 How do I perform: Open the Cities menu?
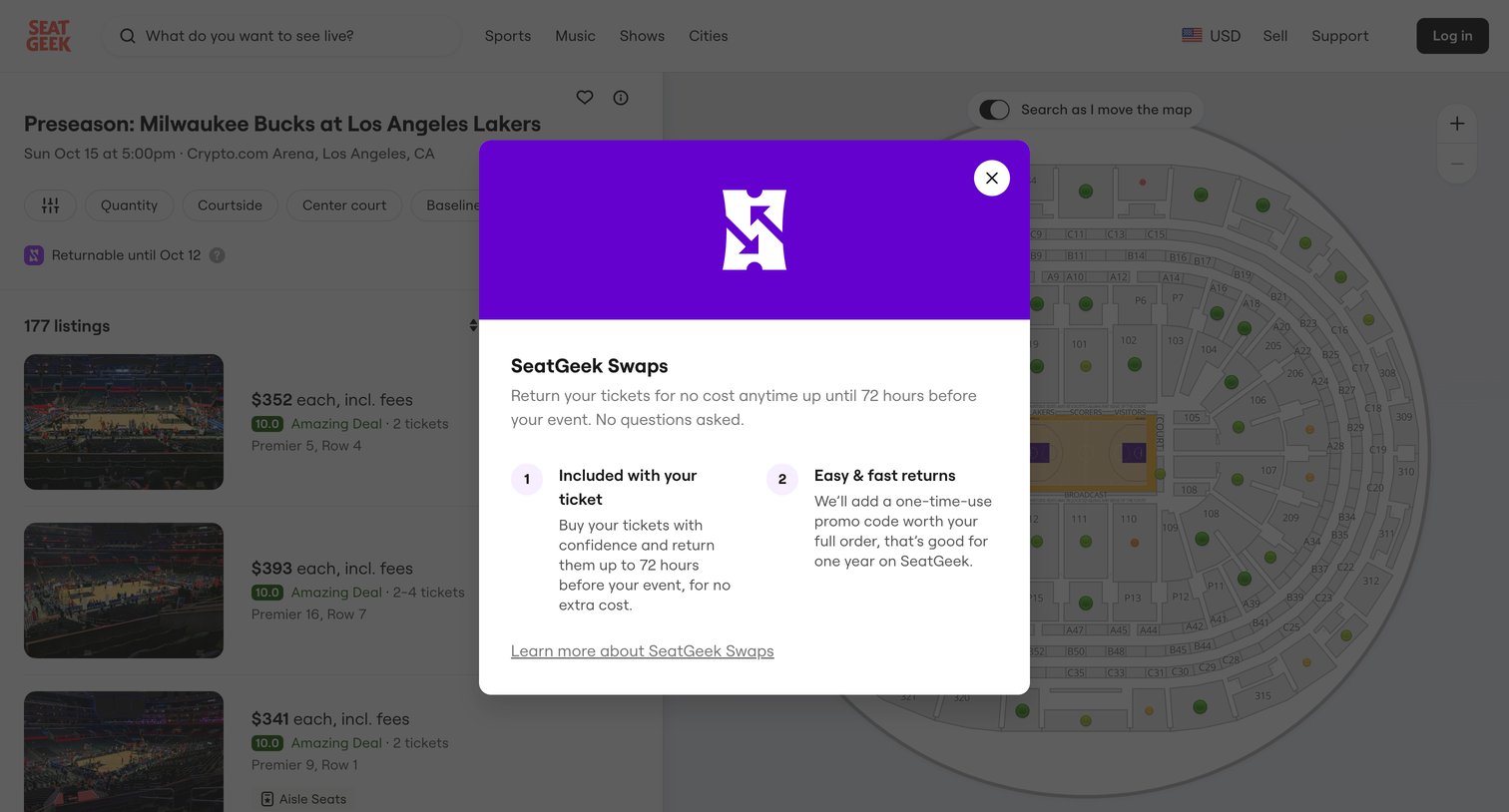click(708, 36)
